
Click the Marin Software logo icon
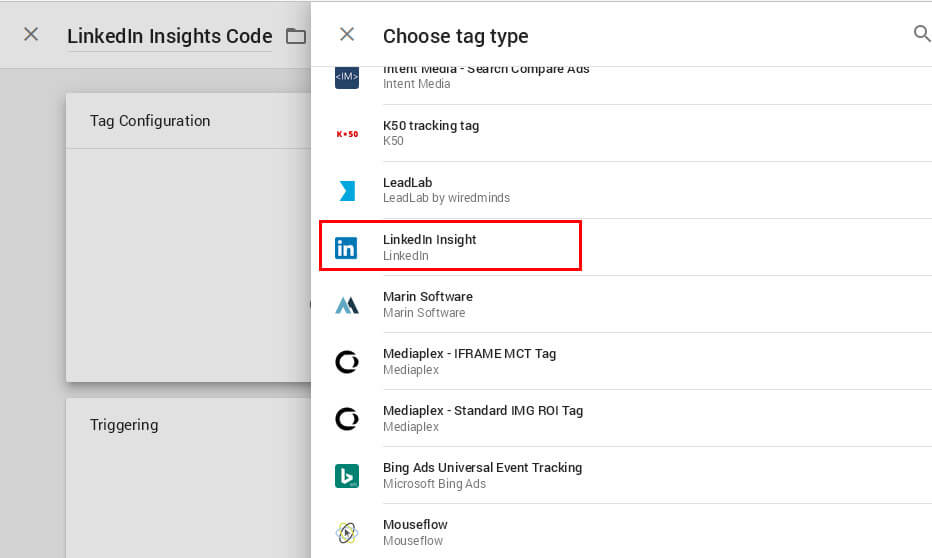tap(347, 305)
